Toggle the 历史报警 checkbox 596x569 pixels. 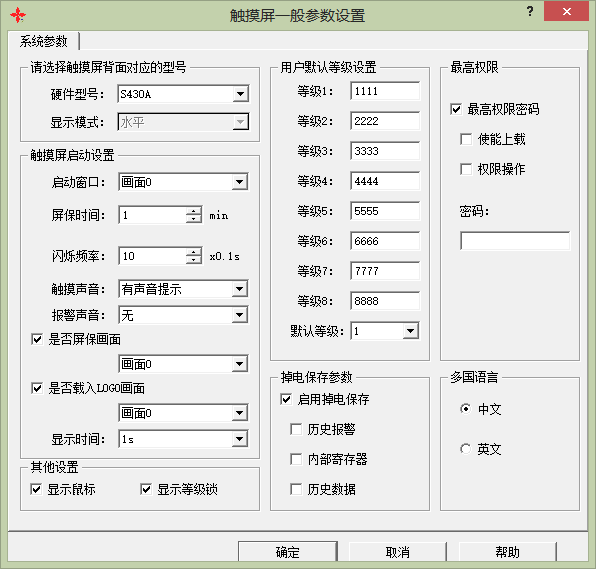(x=296, y=429)
